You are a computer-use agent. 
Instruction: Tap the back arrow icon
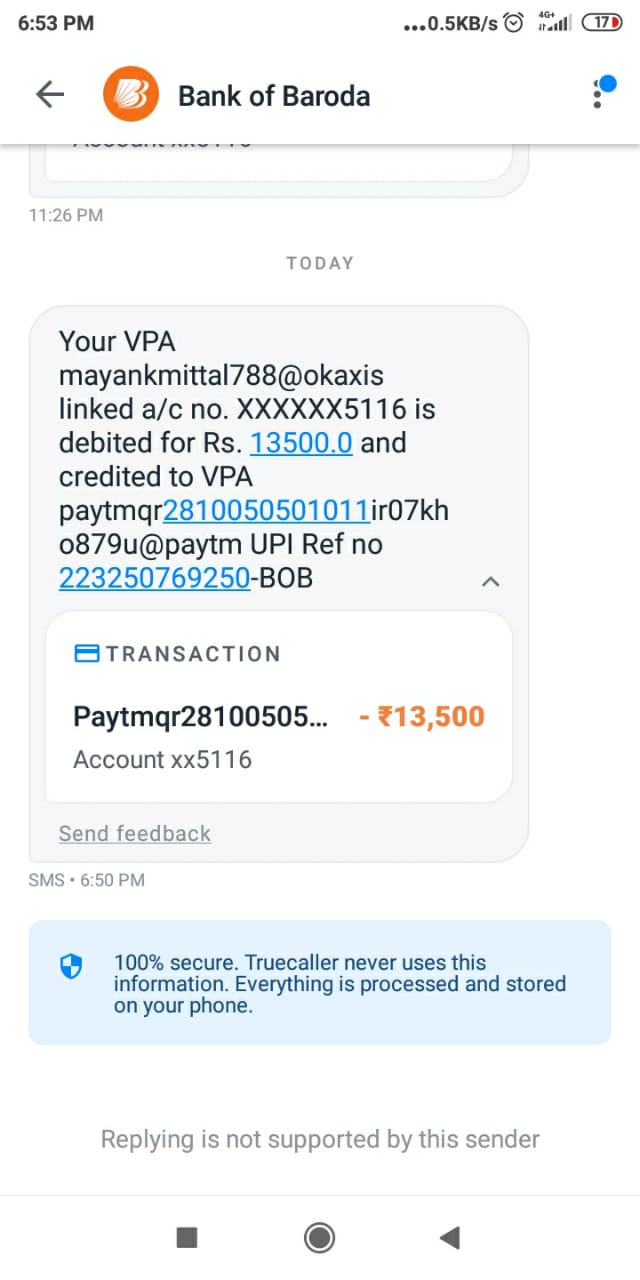[x=49, y=95]
